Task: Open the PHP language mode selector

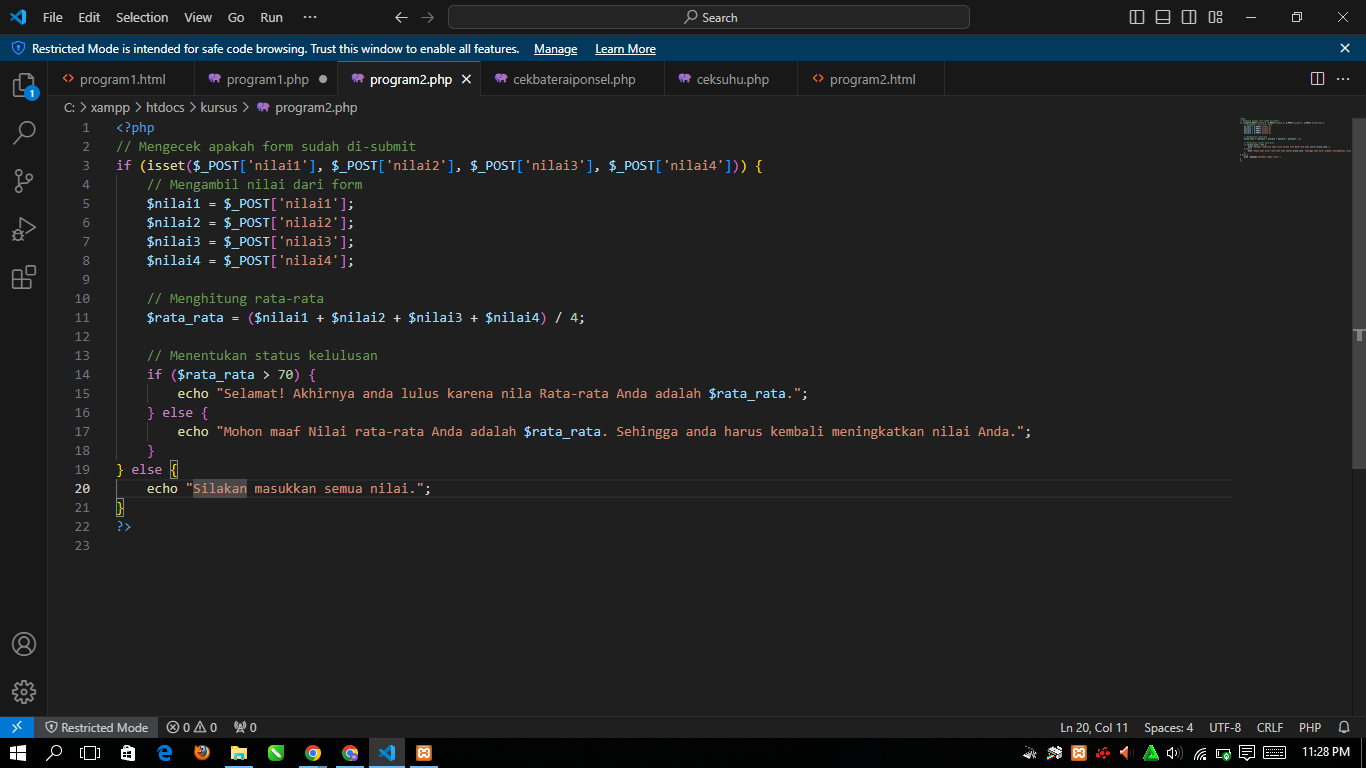Action: pyautogui.click(x=1309, y=727)
